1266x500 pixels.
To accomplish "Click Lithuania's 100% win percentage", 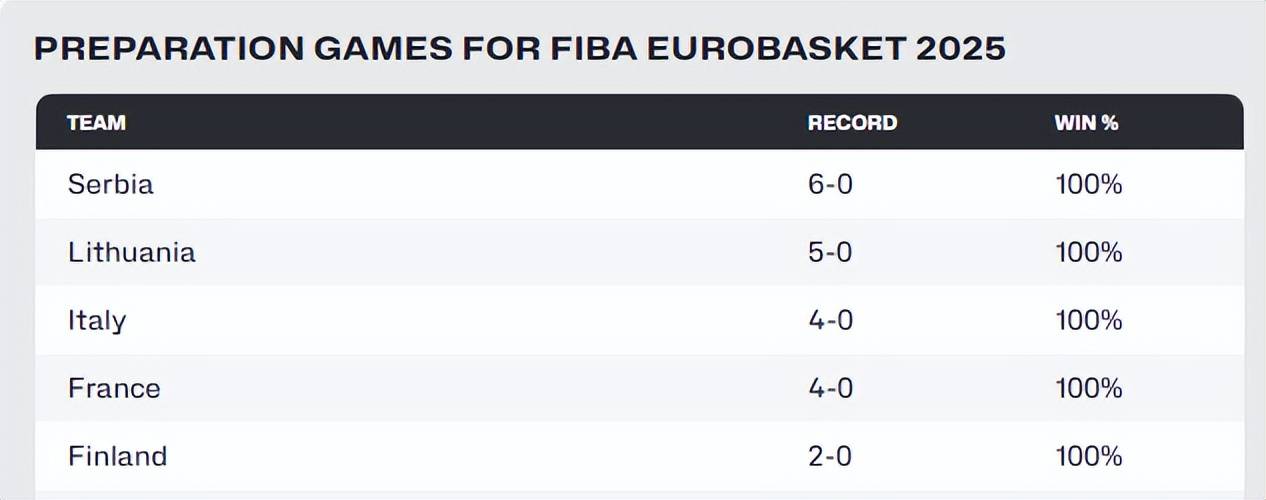I will (x=1089, y=253).
